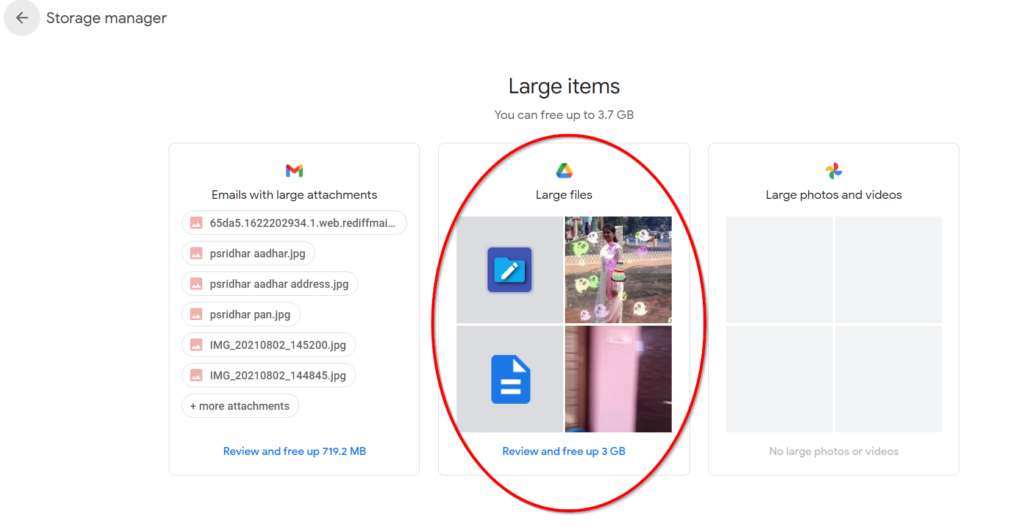
Task: Click image icon beside 65da5 rediffmail attachment
Action: tap(196, 223)
